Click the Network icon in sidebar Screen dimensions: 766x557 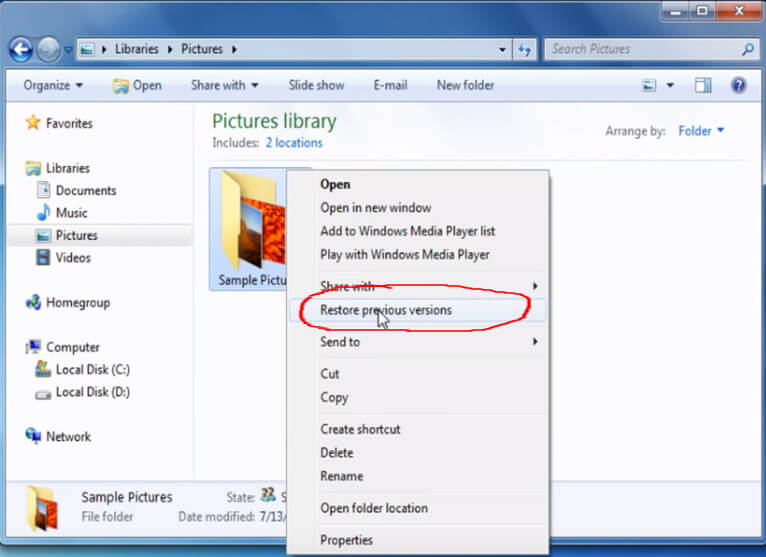tap(33, 436)
